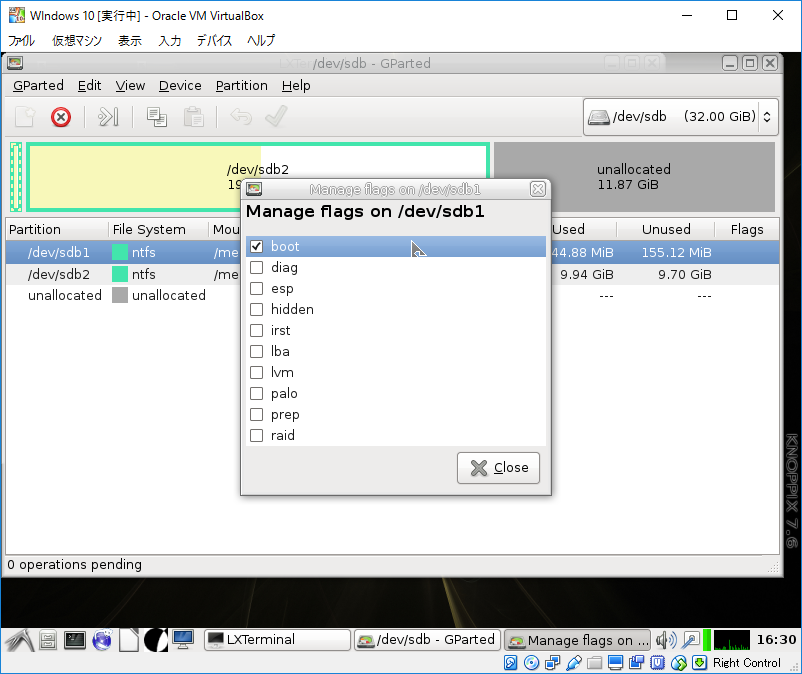Click the VirtualBox USB status icon
This screenshot has width=802, height=674.
click(x=574, y=663)
